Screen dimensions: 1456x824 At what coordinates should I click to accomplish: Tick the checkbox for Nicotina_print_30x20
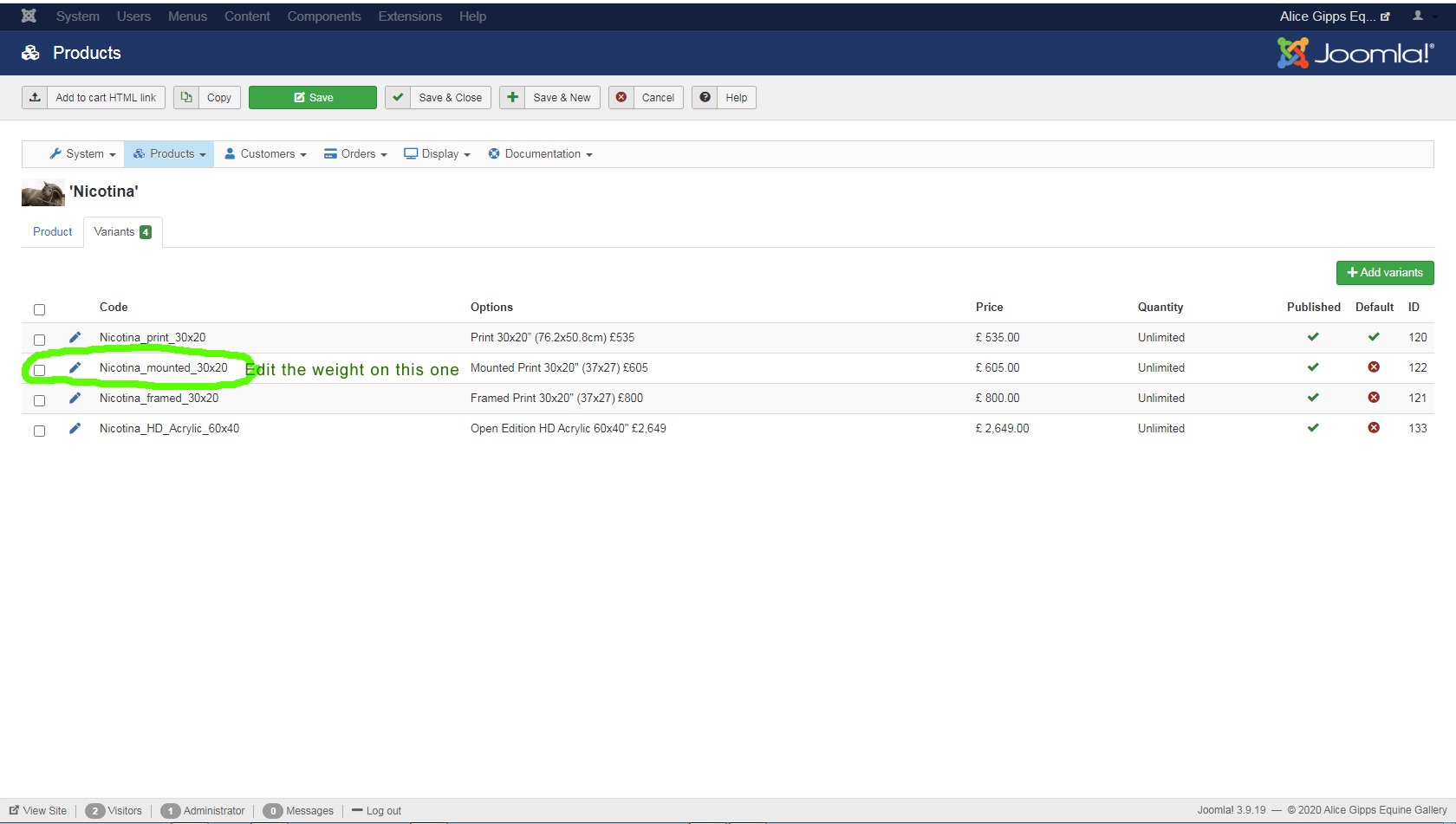tap(39, 340)
